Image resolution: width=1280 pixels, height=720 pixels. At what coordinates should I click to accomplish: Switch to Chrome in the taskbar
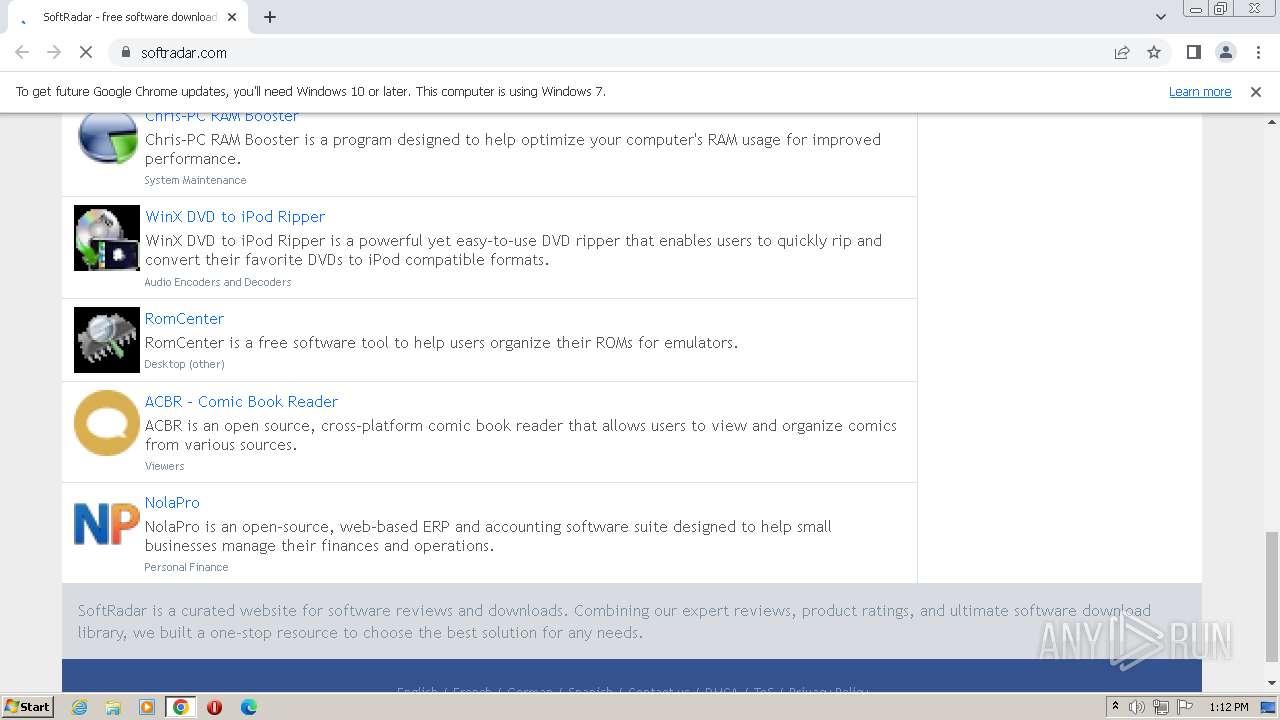click(x=181, y=707)
